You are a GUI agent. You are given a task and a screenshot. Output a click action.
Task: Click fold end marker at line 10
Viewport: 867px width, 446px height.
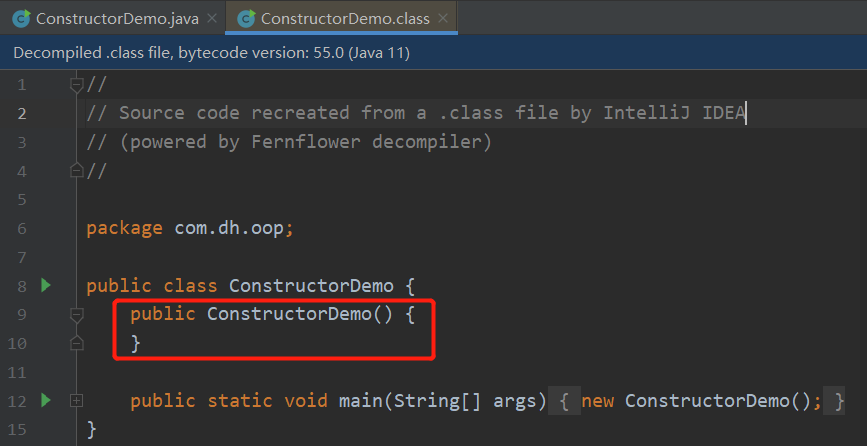click(x=76, y=343)
